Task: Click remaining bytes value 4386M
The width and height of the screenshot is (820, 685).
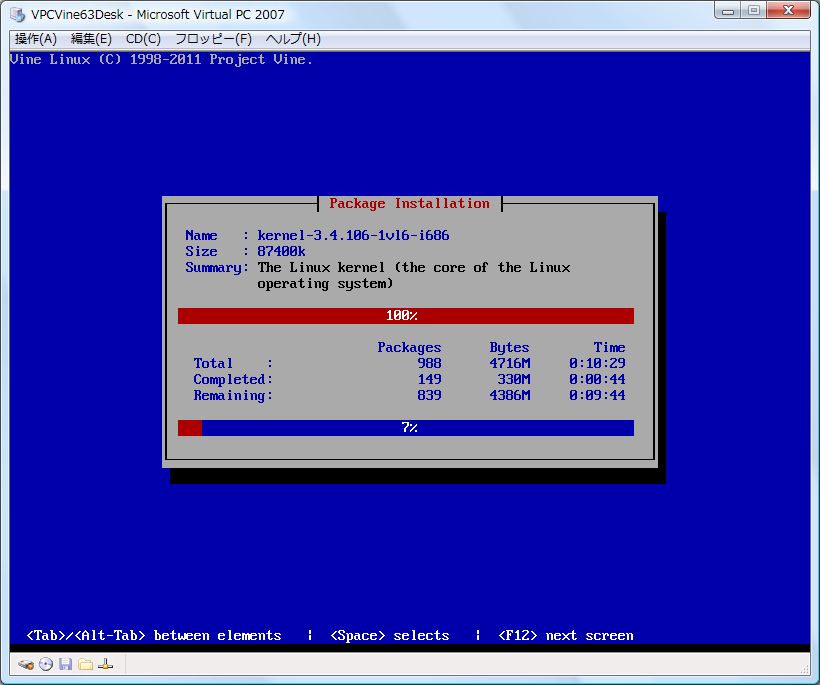Action: click(510, 396)
